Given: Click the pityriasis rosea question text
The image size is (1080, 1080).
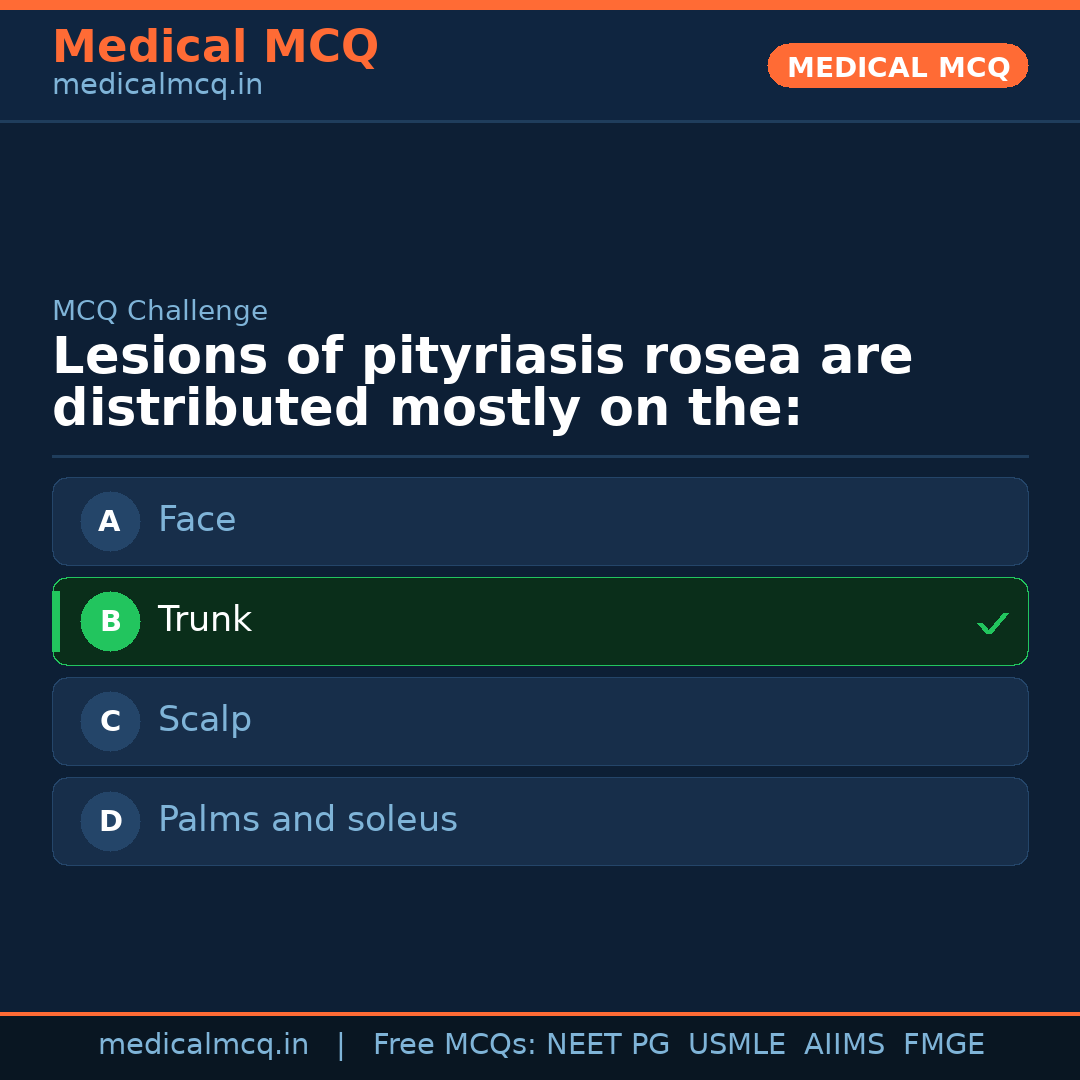Looking at the screenshot, I should (x=482, y=383).
